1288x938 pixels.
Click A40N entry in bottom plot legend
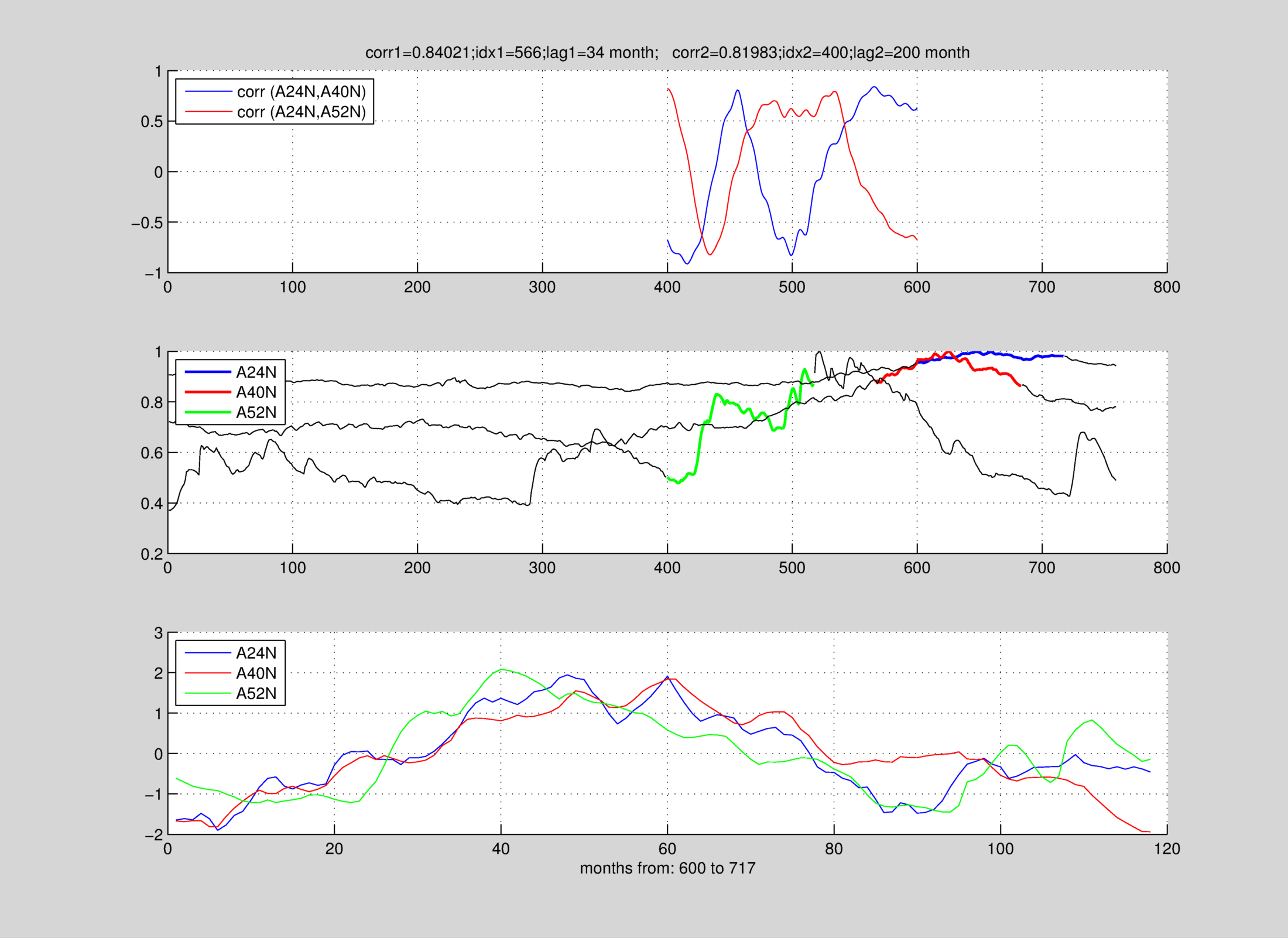pyautogui.click(x=256, y=673)
